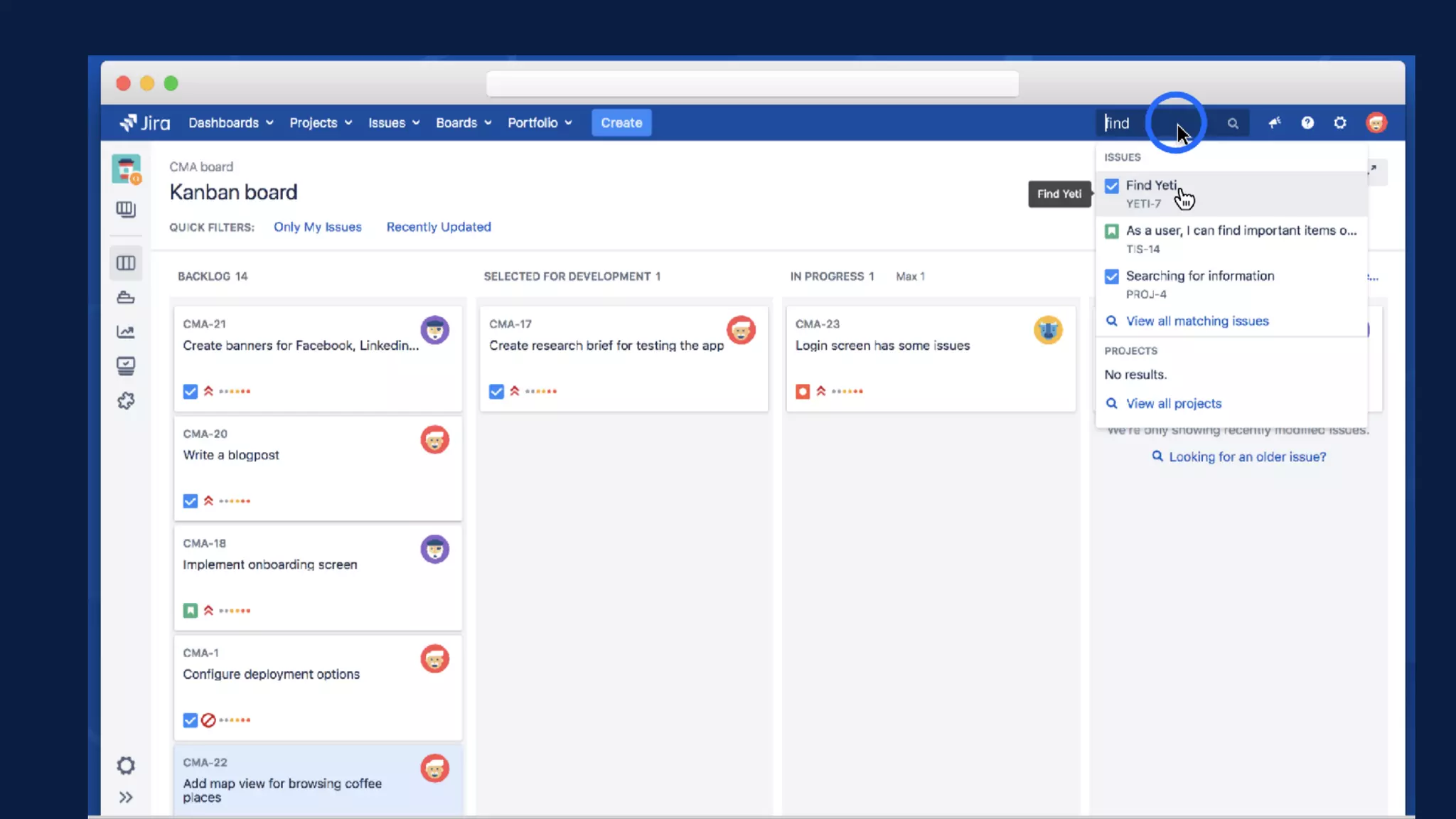Viewport: 1456px width, 819px height.
Task: Open the Reports chart icon in sidebar
Action: [126, 332]
